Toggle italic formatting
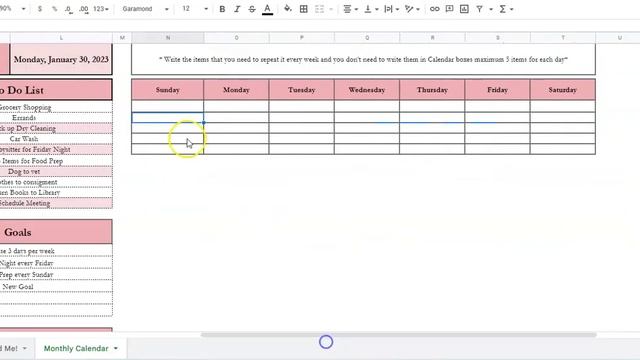The image size is (640, 360). point(237,9)
